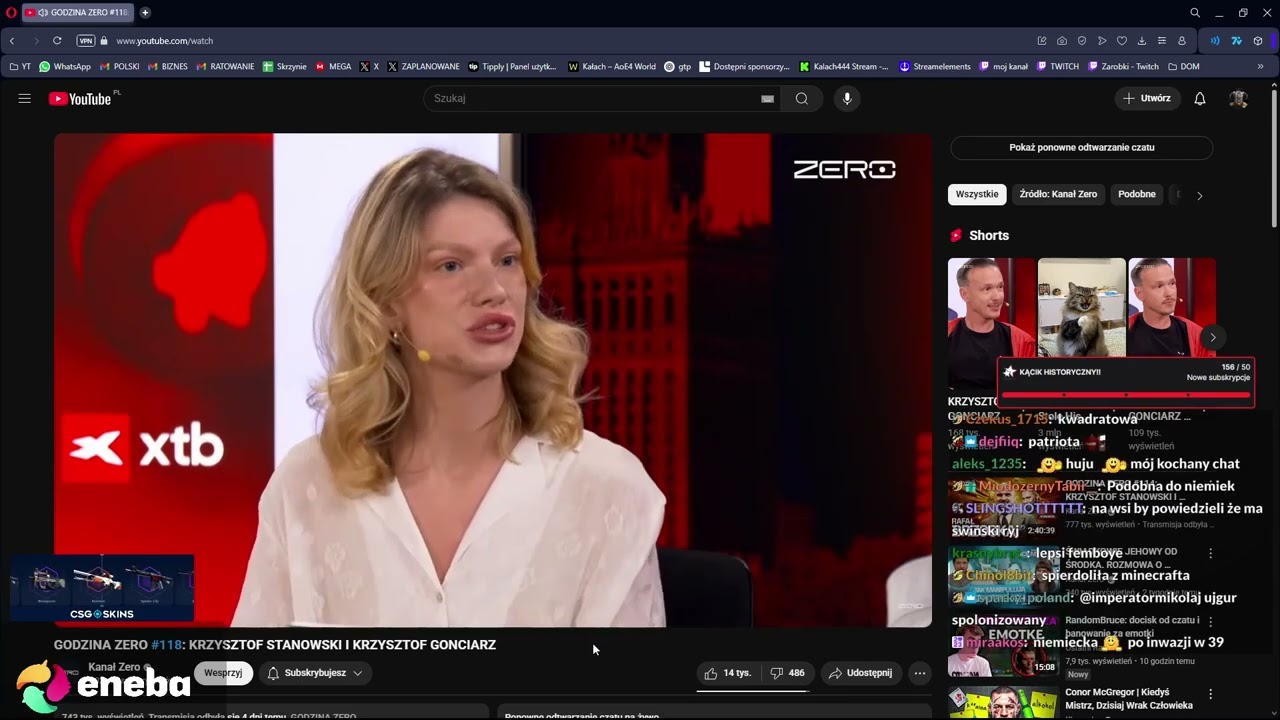The height and width of the screenshot is (720, 1280).
Task: Open the extensions cube icon
Action: 1258,41
